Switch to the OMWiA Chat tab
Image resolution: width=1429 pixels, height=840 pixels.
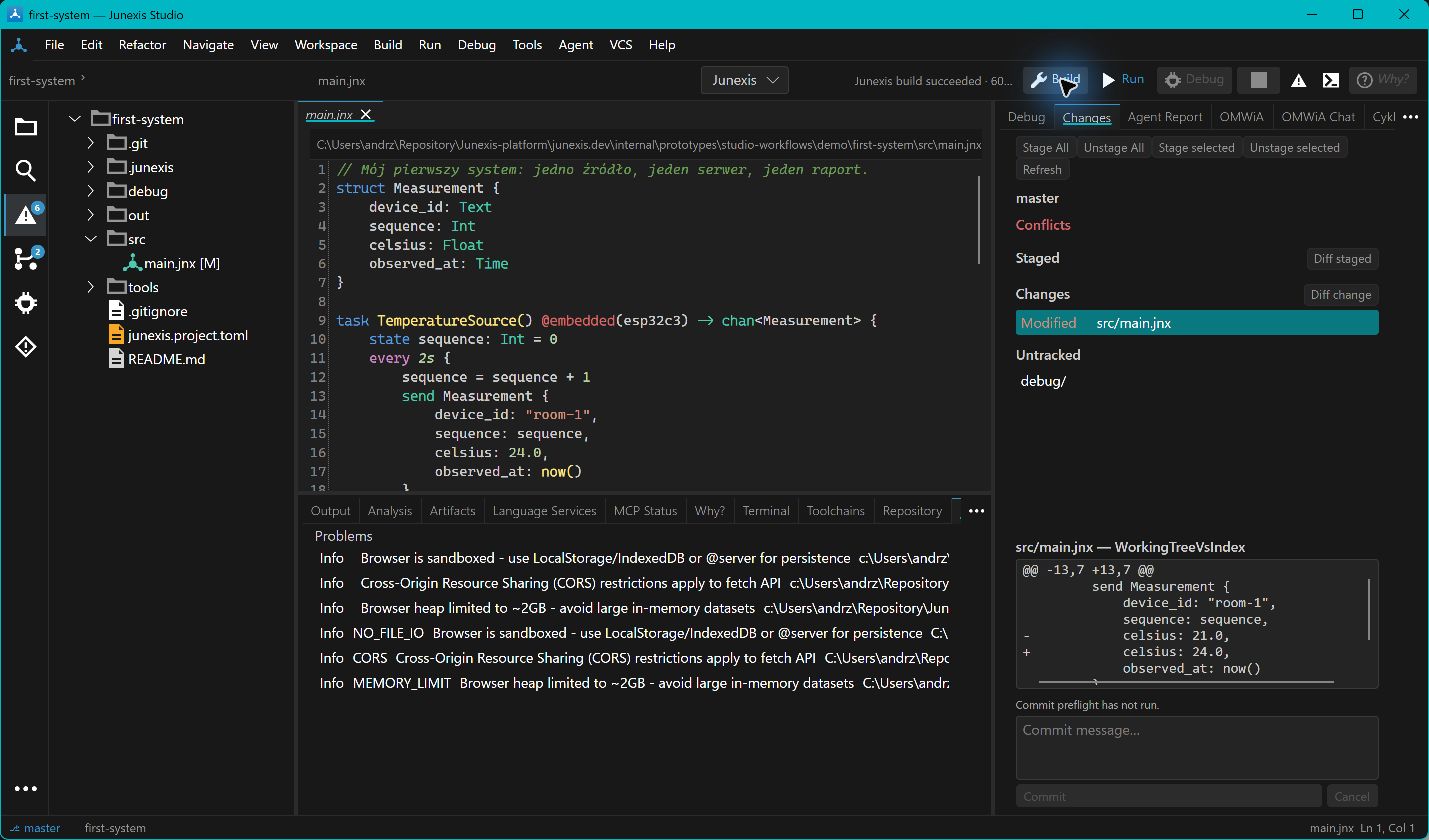click(x=1319, y=117)
